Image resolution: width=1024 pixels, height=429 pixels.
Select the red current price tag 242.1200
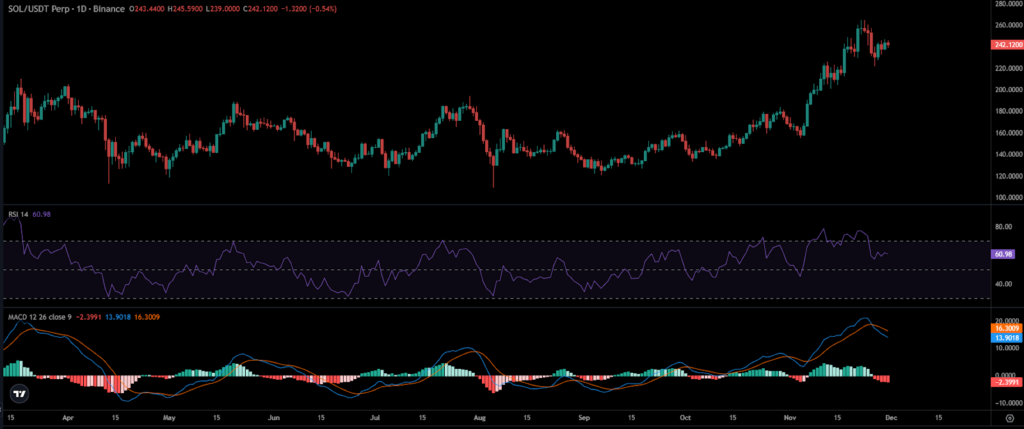(1006, 44)
